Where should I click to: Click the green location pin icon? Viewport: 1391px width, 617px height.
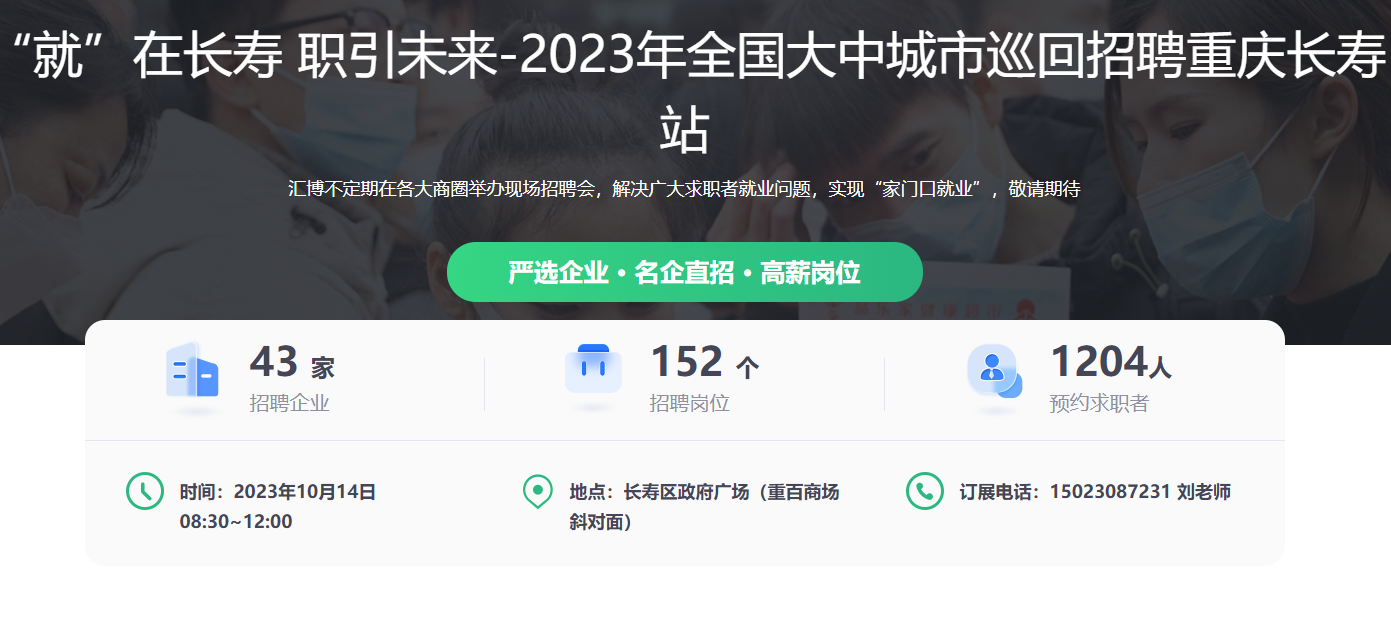click(538, 492)
